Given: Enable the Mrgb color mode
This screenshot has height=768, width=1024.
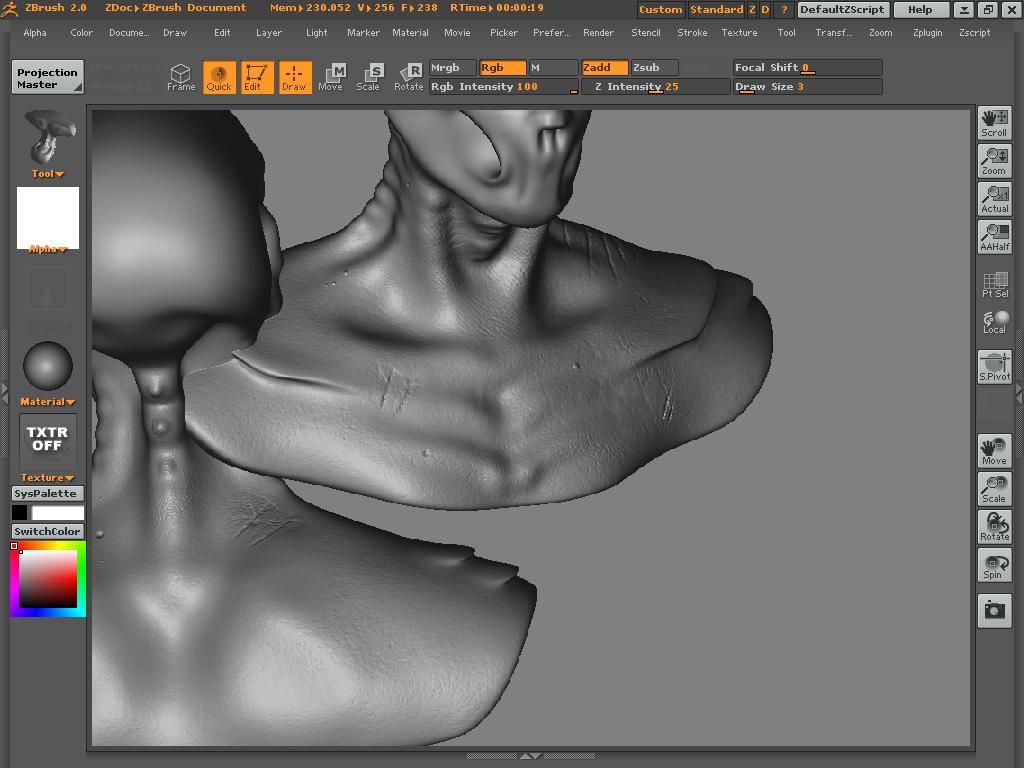Looking at the screenshot, I should (x=452, y=68).
